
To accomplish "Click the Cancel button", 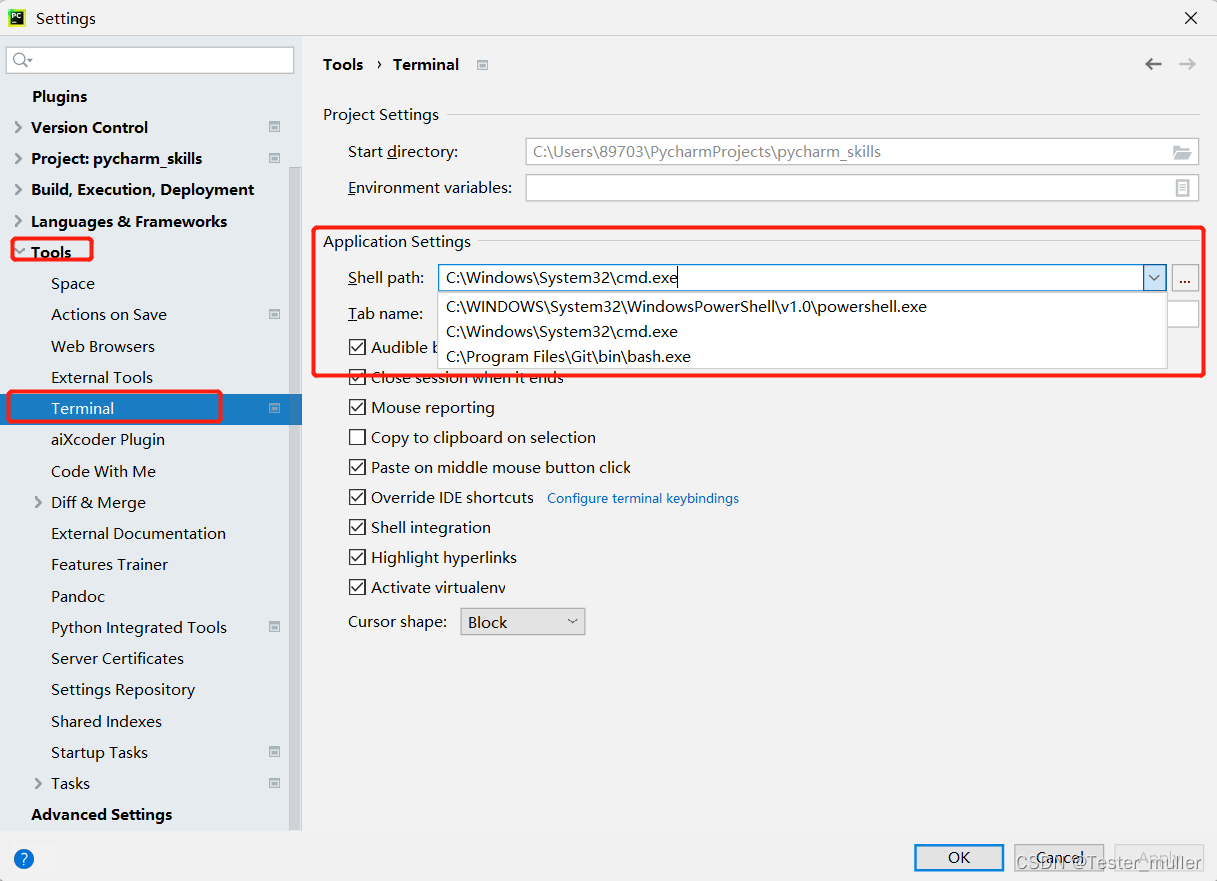I will click(1059, 858).
